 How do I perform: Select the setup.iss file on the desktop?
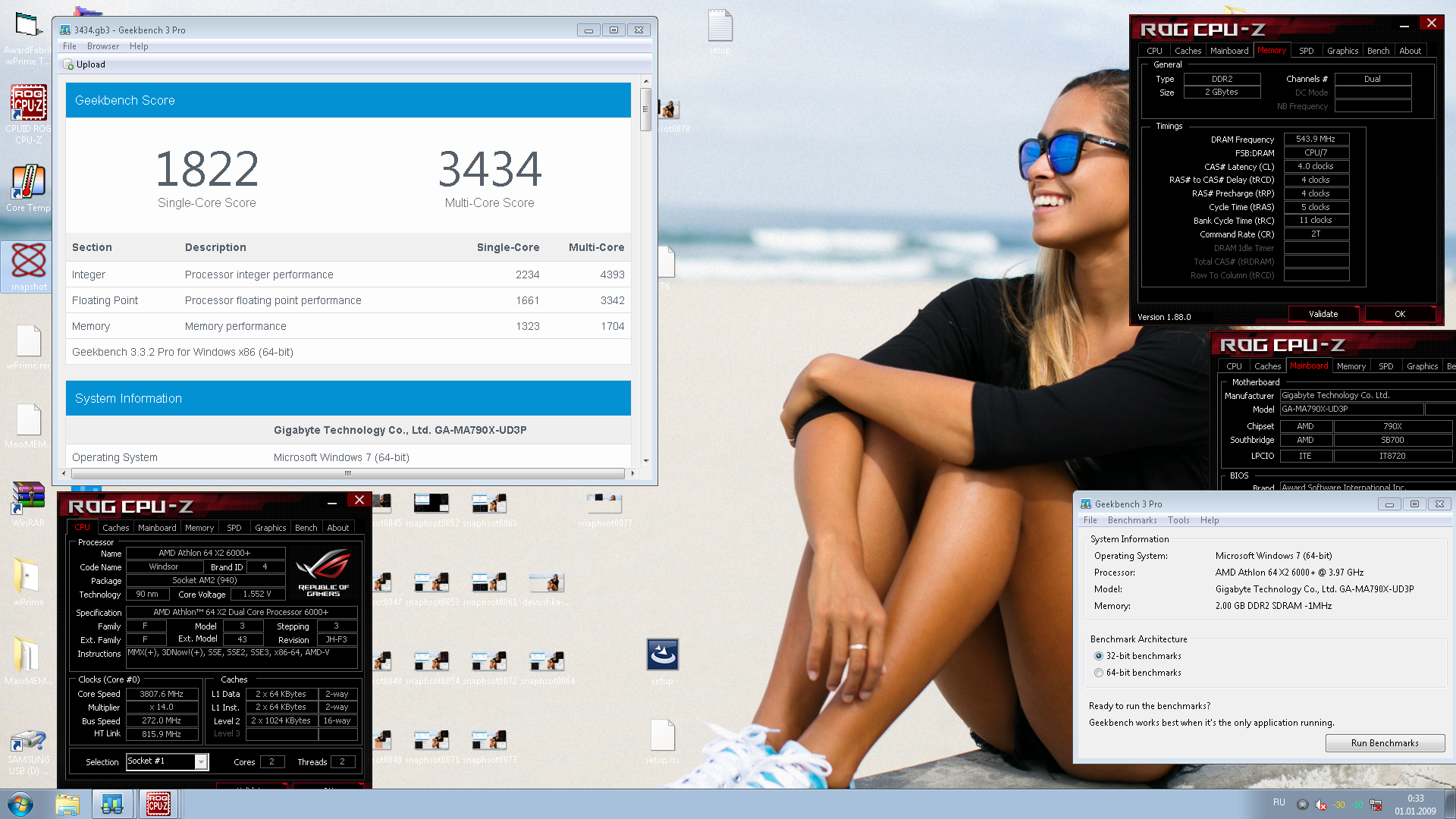(662, 742)
